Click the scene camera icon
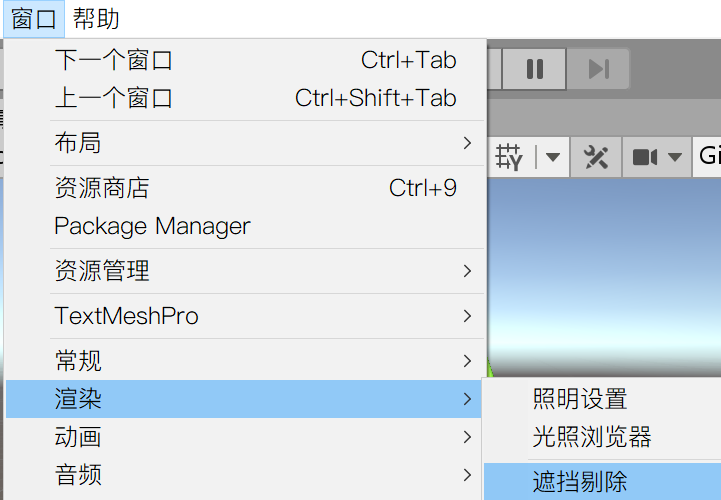The image size is (721, 500). 646,157
